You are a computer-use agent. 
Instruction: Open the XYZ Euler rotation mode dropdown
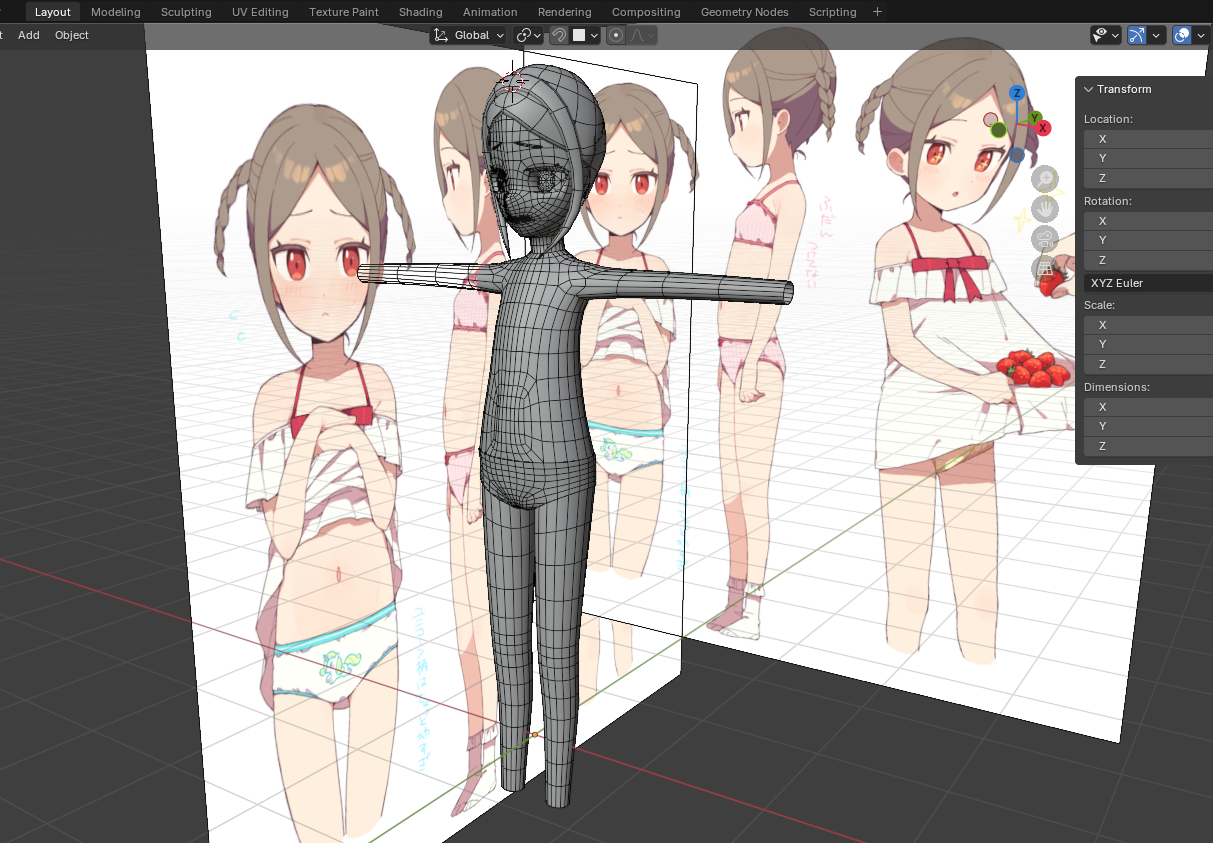tap(1148, 283)
